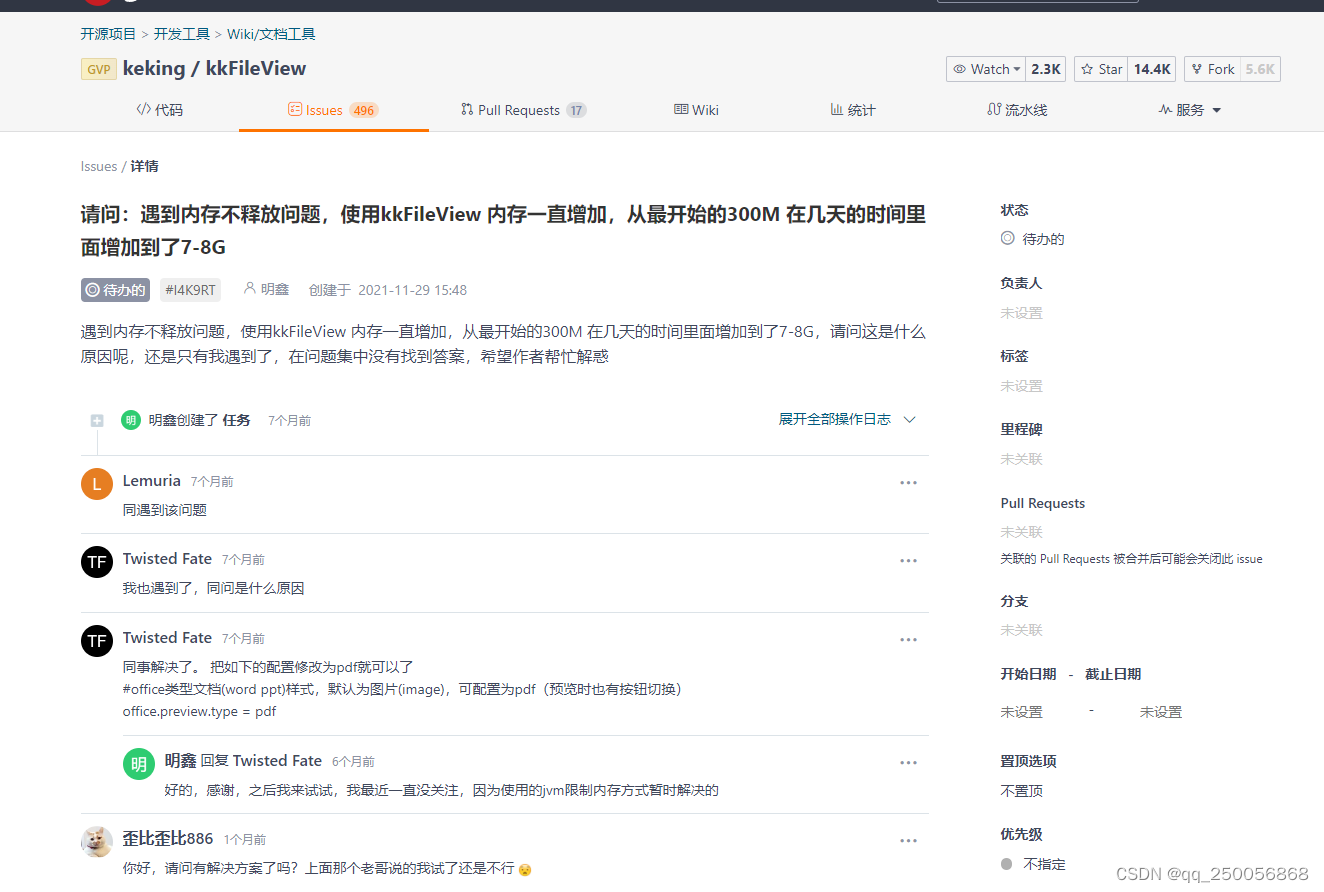Open the keking owner link

pyautogui.click(x=154, y=69)
